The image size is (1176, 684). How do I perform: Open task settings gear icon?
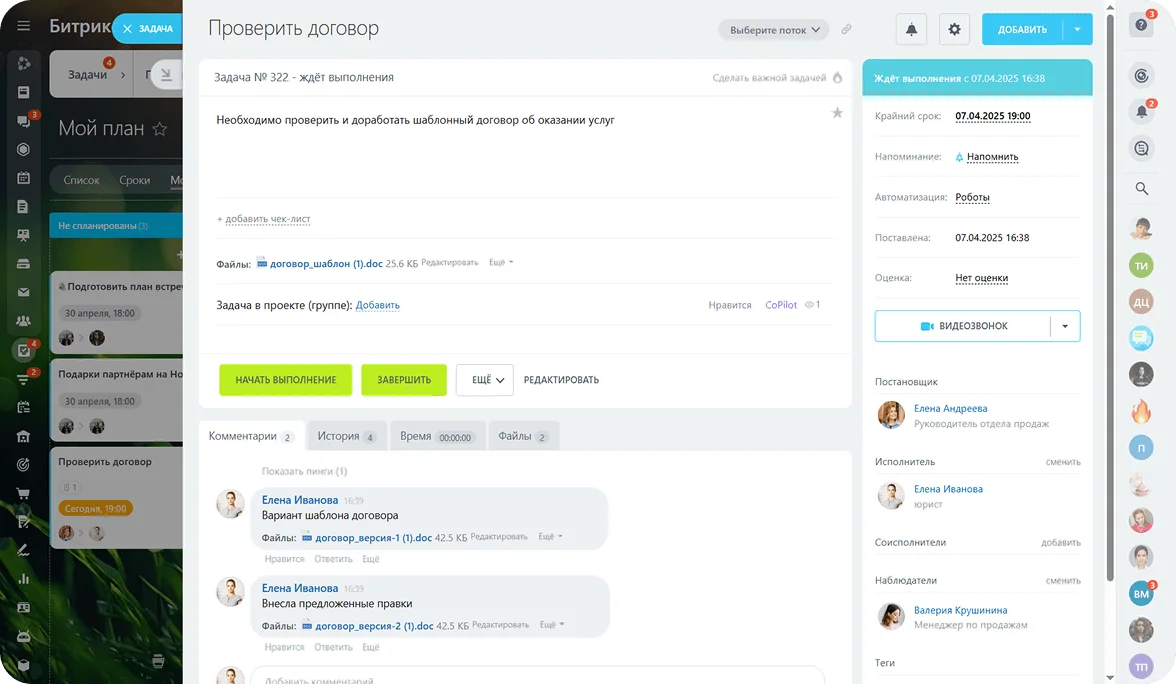(x=954, y=30)
